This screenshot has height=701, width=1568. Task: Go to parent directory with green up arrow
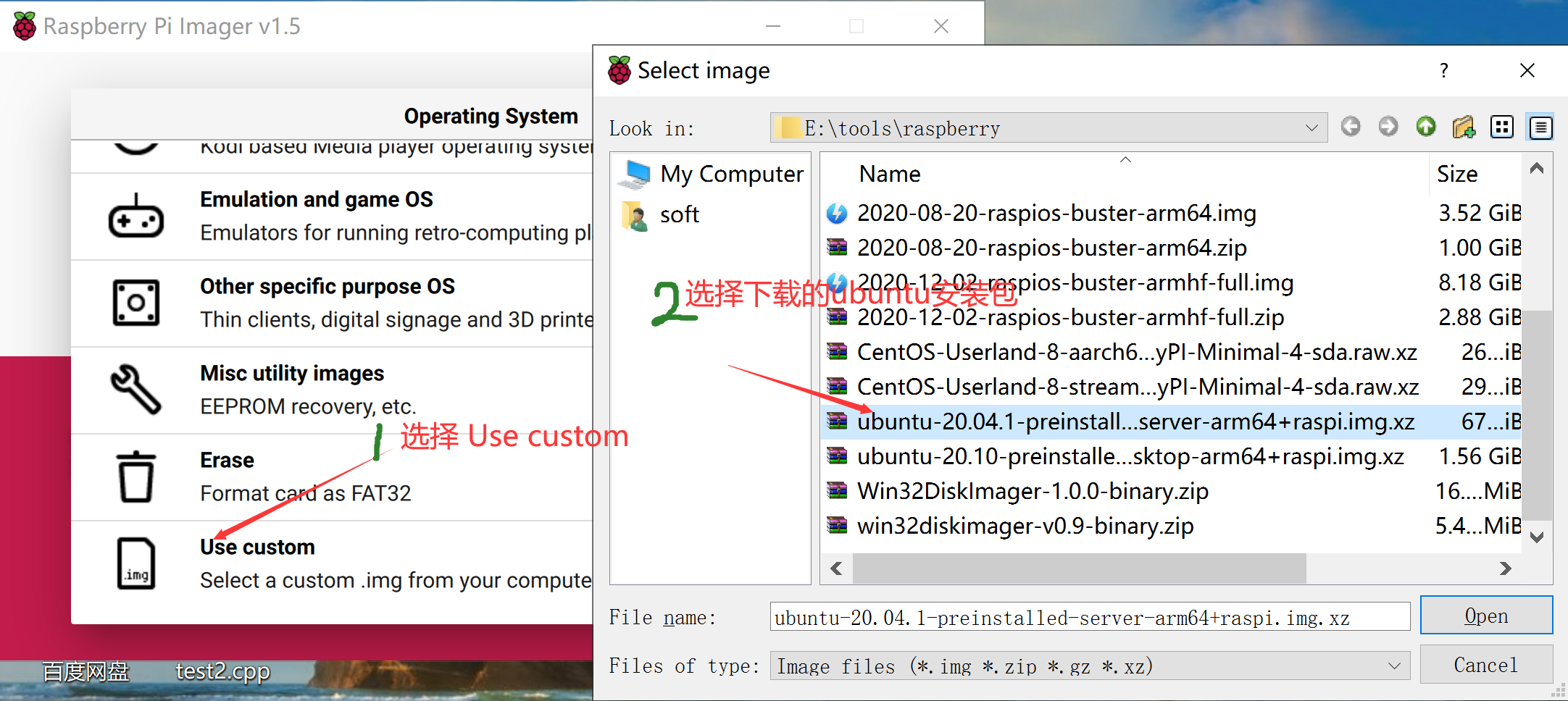tap(1426, 127)
